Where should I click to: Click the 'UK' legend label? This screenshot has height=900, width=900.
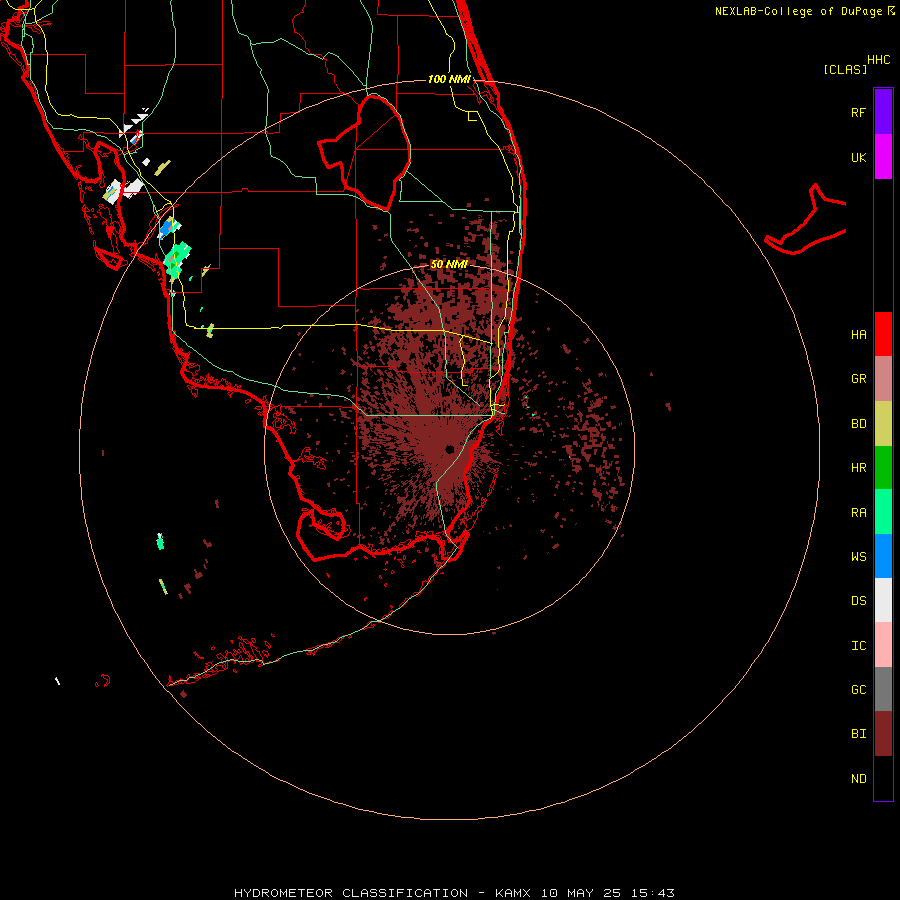coord(858,157)
